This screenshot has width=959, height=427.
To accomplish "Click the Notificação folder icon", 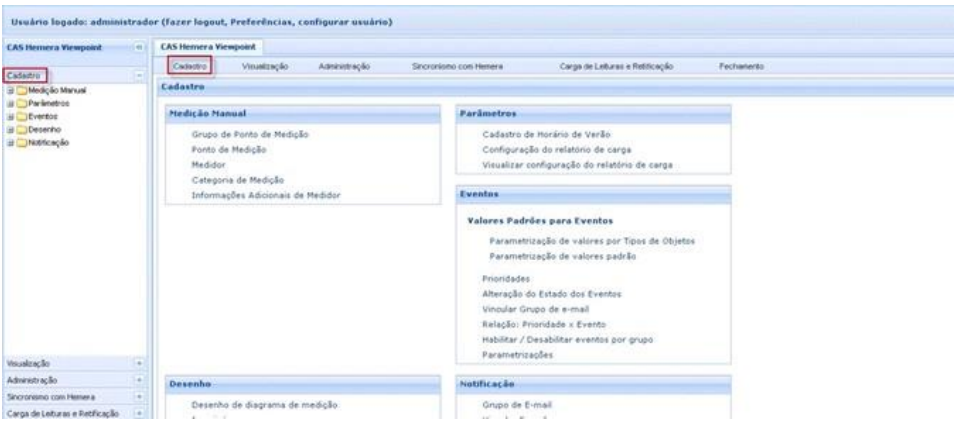I will 19,141.
